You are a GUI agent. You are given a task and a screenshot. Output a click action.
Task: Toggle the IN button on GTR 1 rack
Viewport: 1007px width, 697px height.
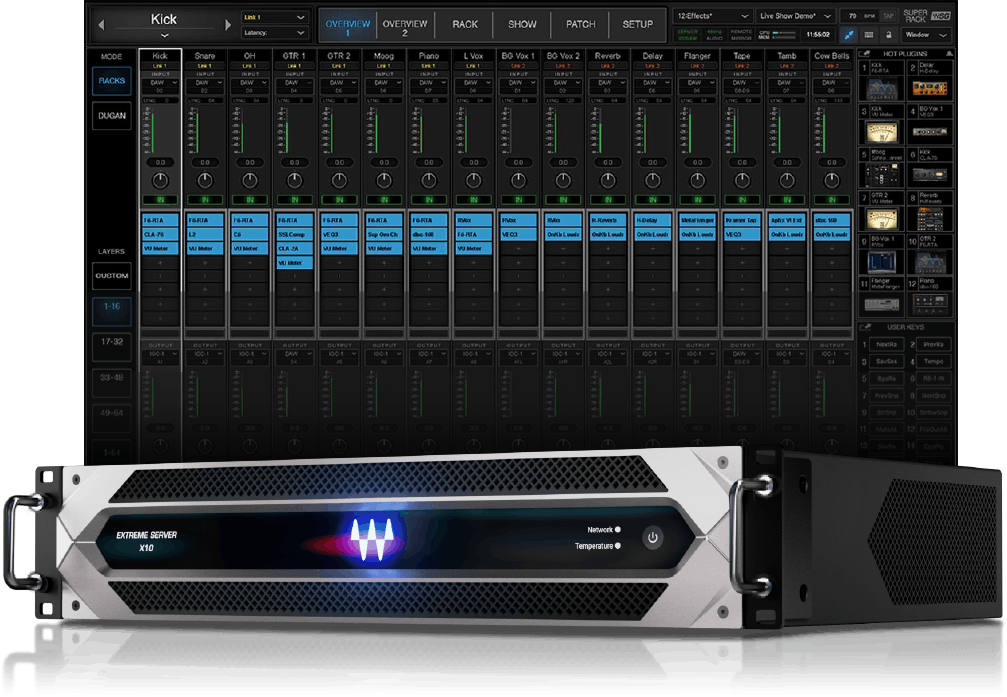coord(294,200)
